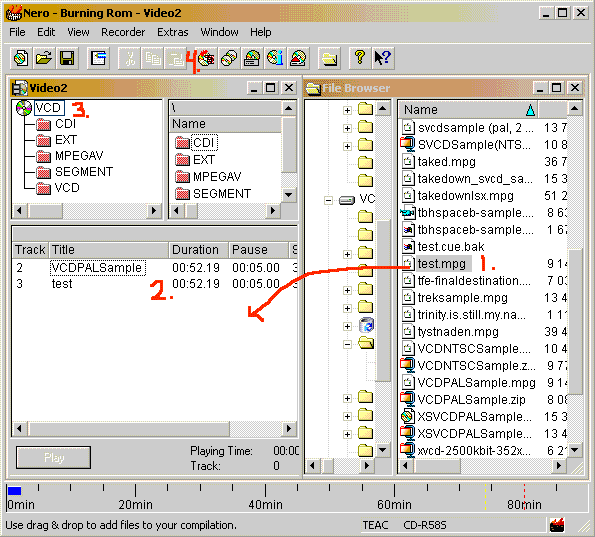Click the Pause column header
The image size is (595, 537).
point(258,250)
